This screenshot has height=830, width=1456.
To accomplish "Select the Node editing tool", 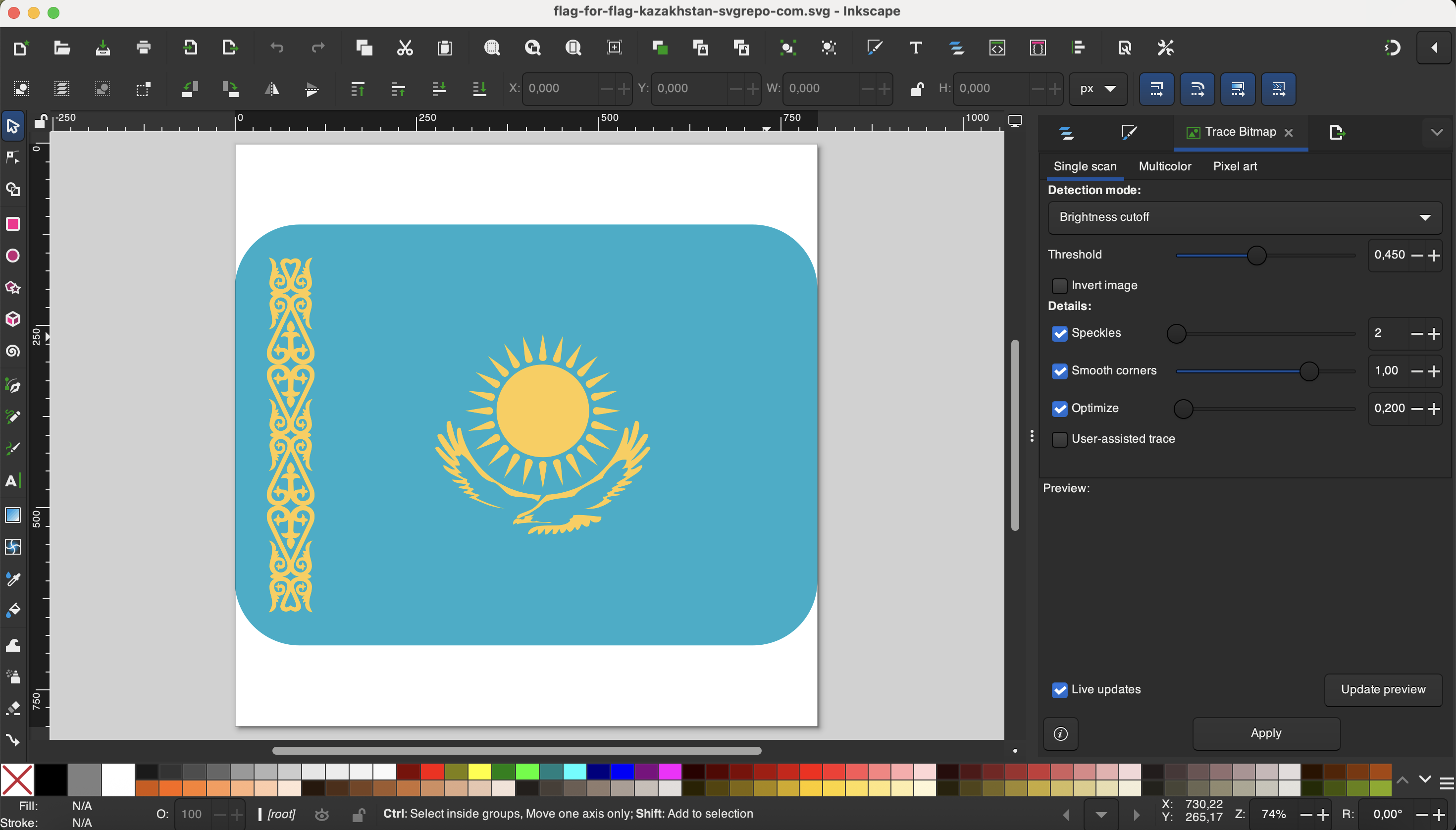I will [x=12, y=157].
